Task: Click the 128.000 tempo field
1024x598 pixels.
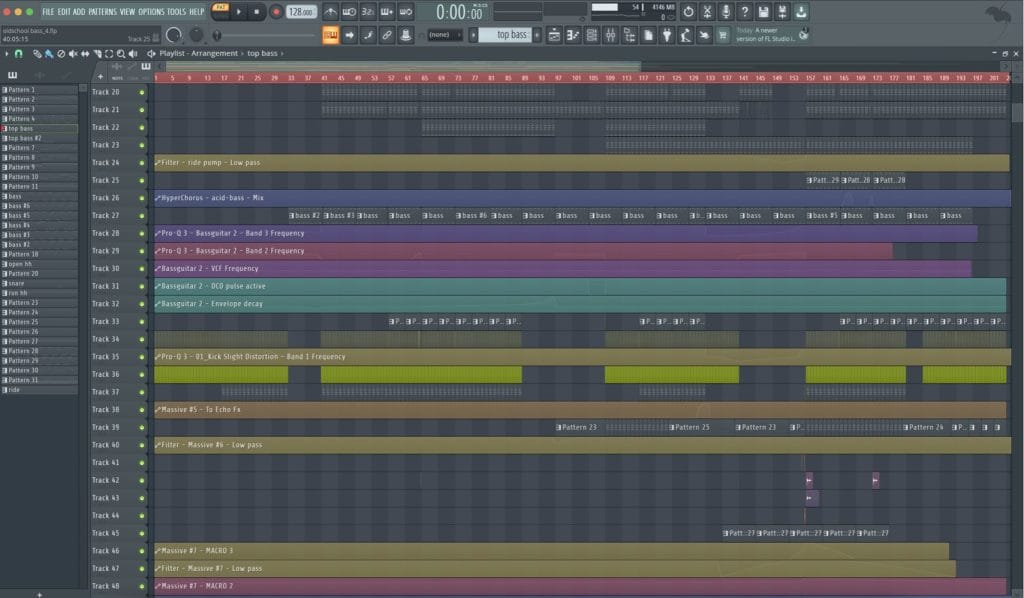Action: tap(301, 12)
